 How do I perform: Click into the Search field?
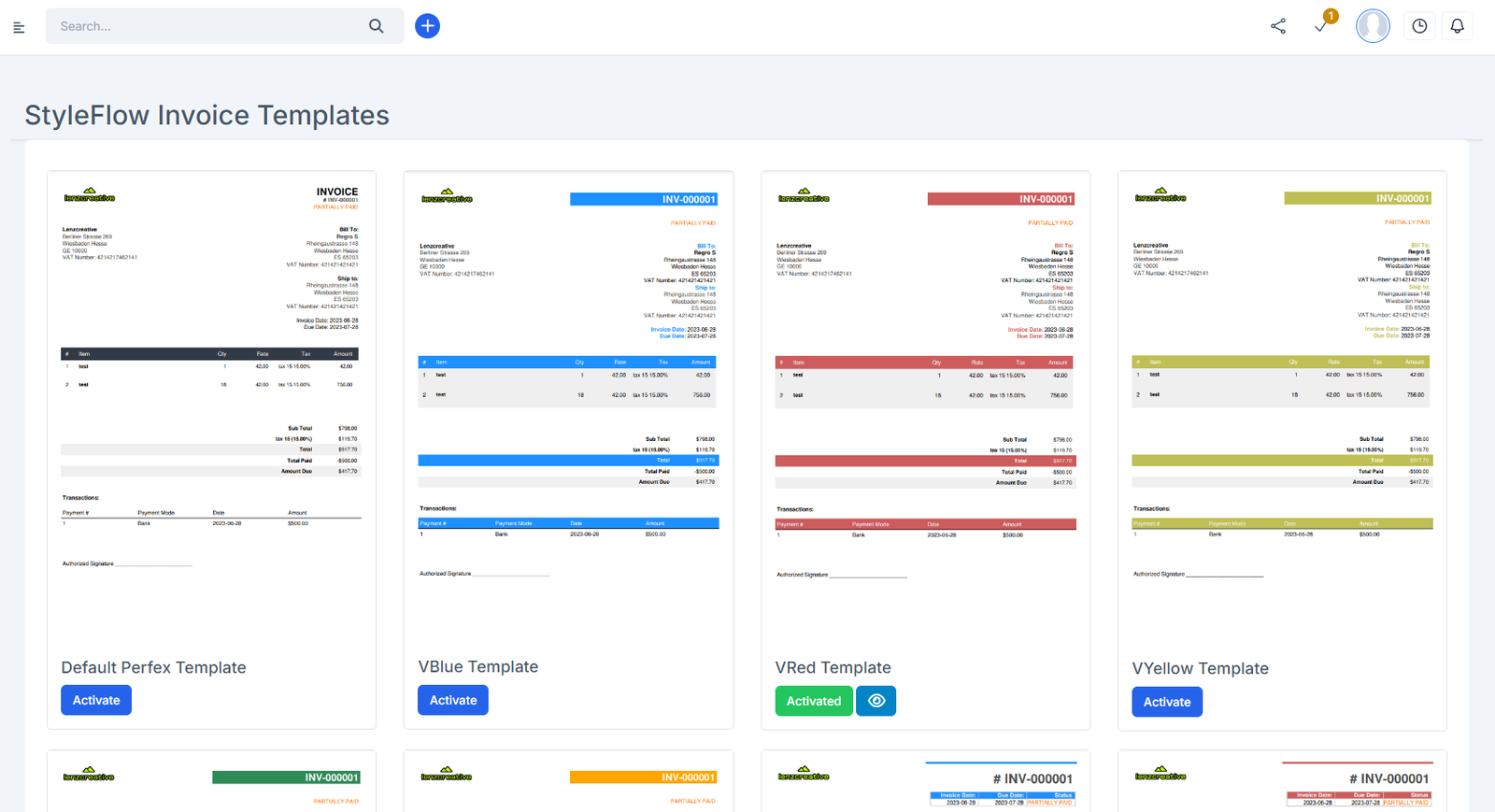coord(206,26)
